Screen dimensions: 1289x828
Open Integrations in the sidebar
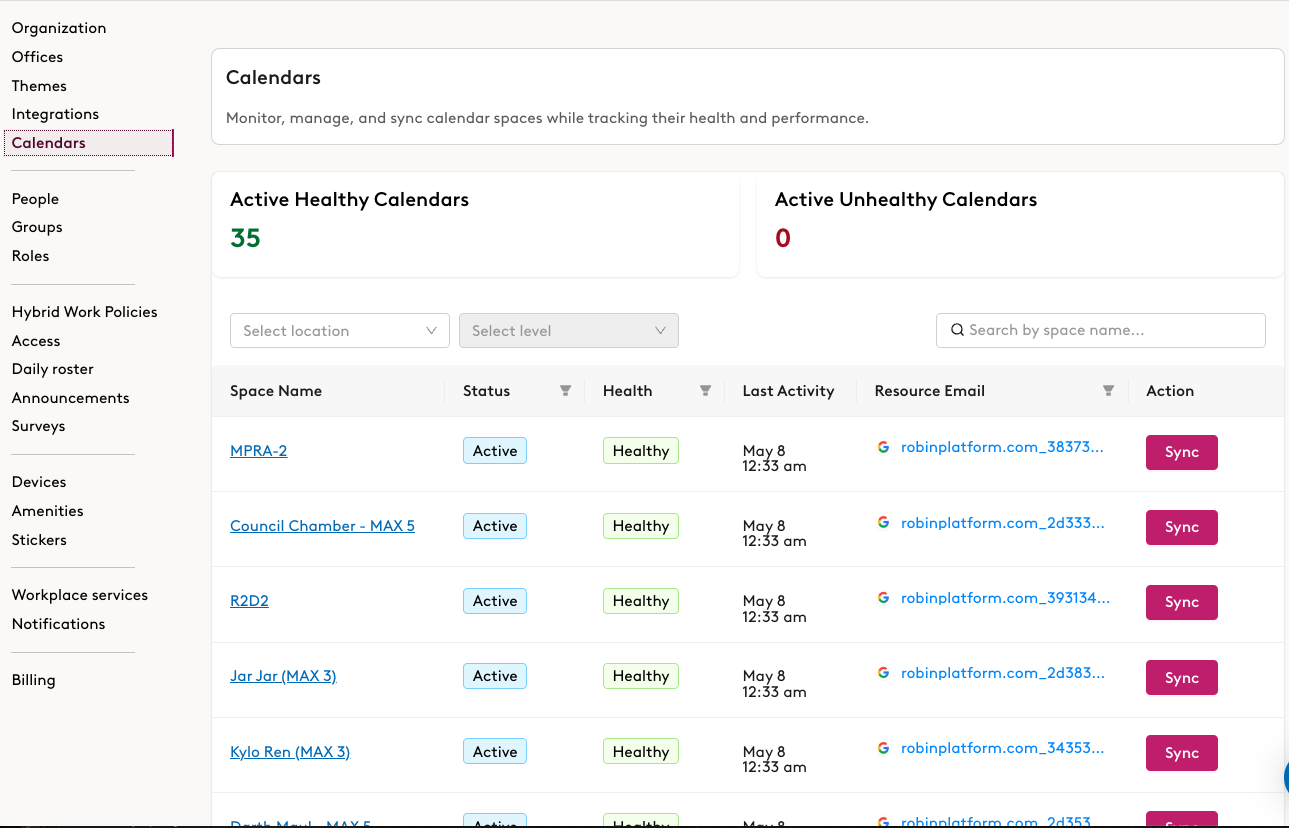click(x=55, y=114)
